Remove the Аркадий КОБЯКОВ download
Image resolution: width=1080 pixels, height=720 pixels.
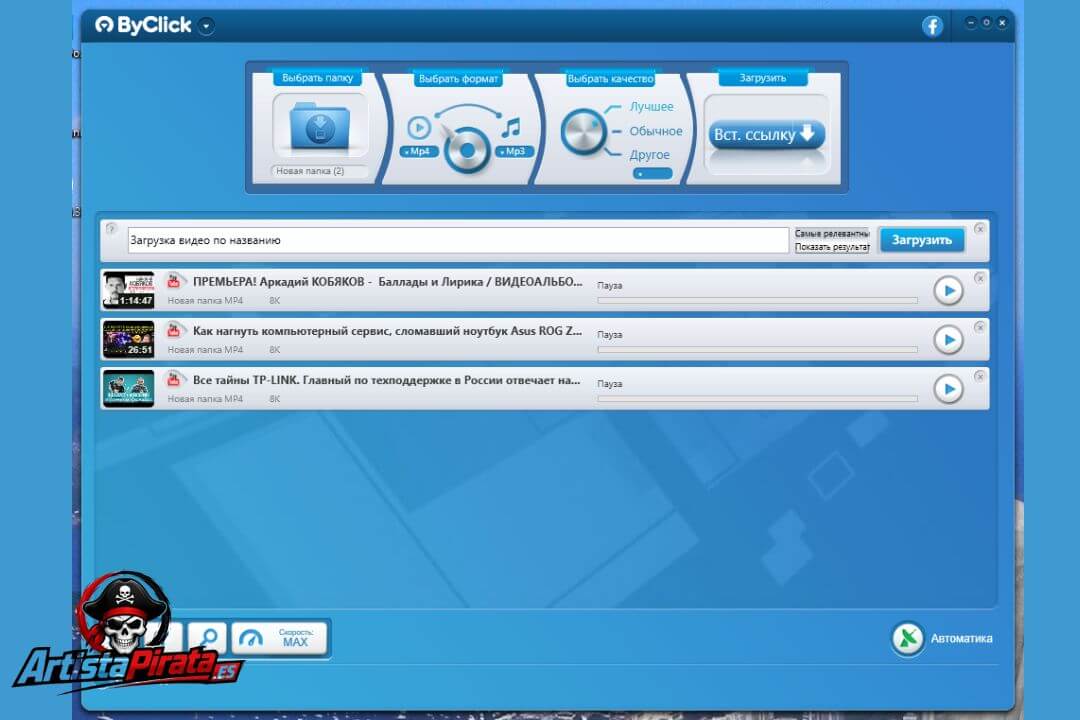[979, 278]
